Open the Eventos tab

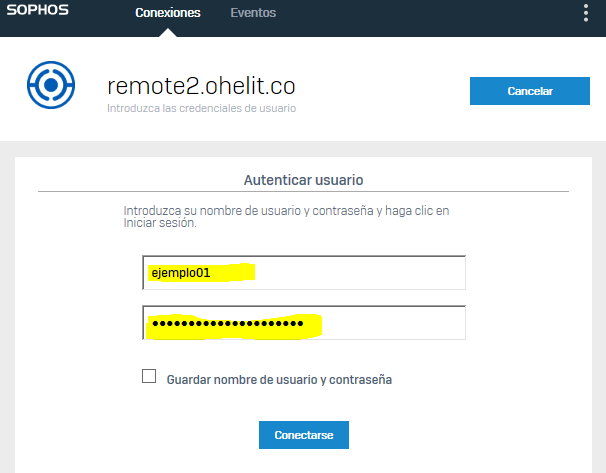(x=253, y=13)
